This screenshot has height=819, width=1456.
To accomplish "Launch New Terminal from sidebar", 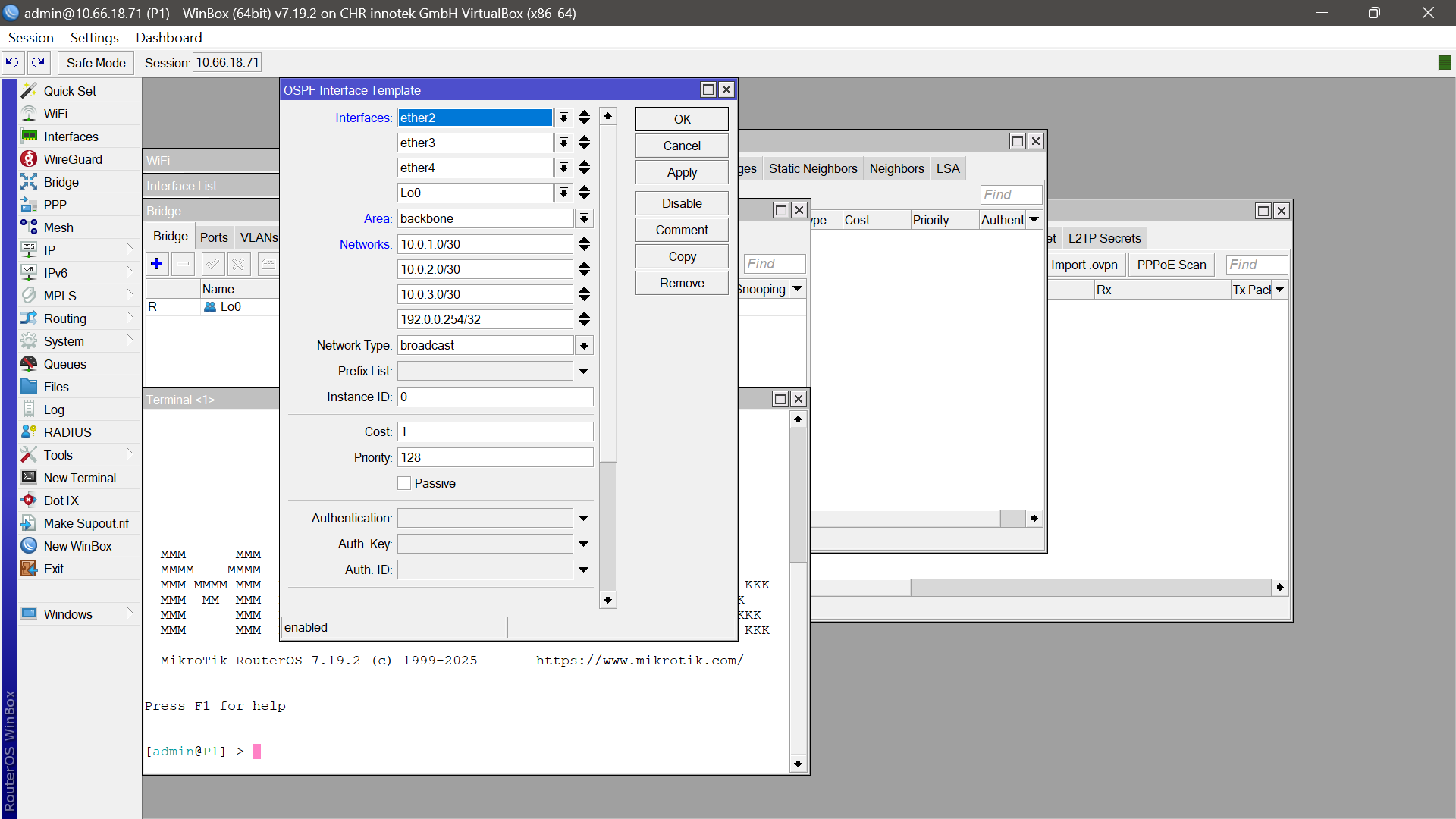I will click(79, 478).
